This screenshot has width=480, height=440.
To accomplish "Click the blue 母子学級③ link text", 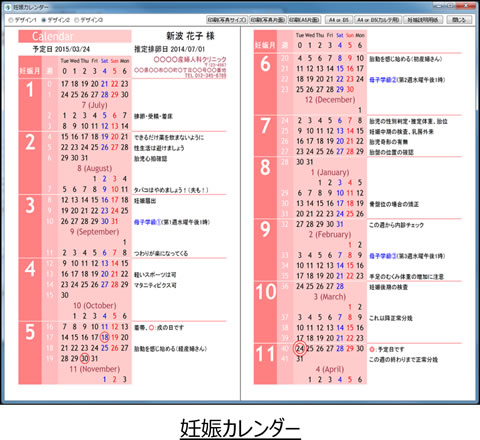I will click(382, 256).
